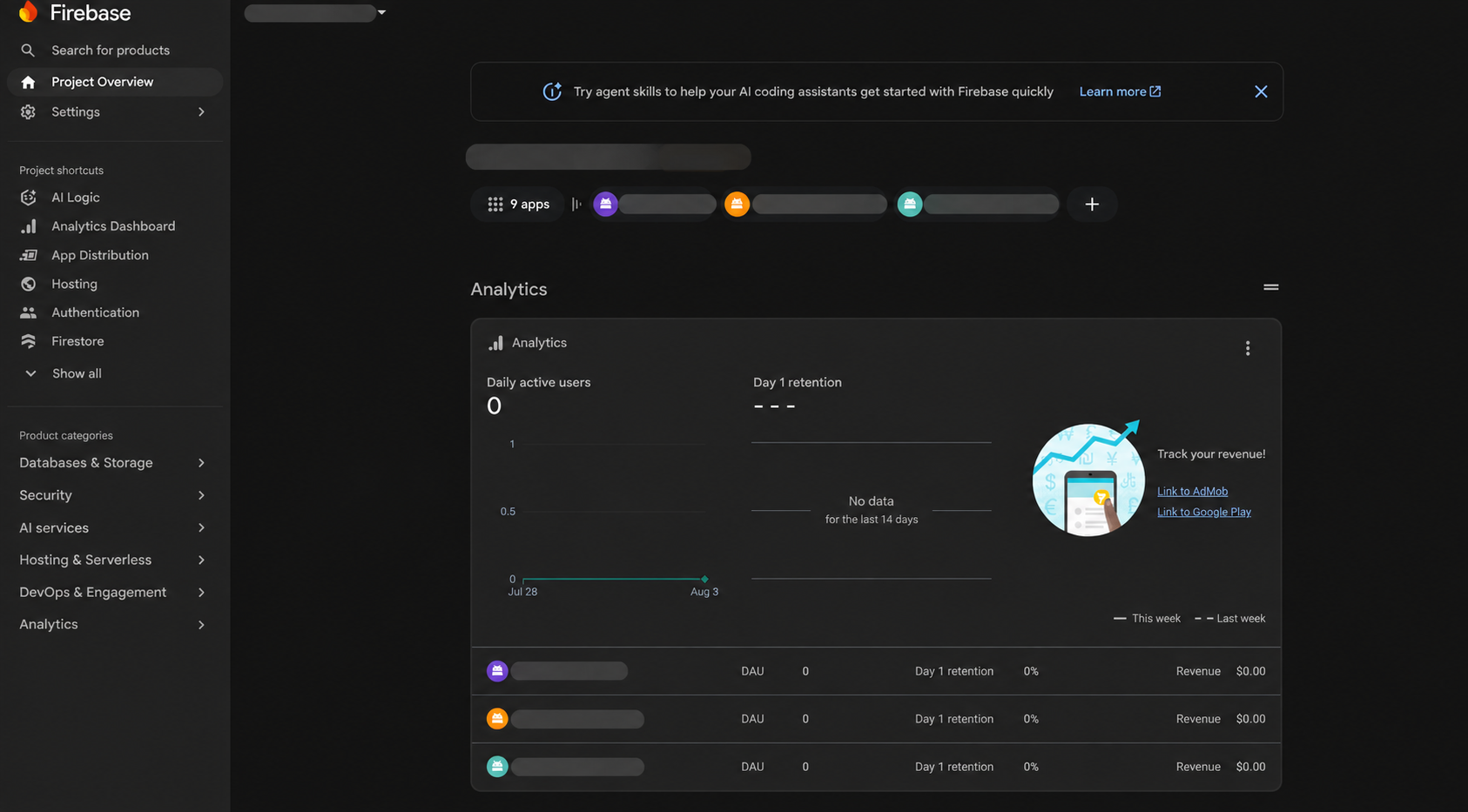Click the Project Overview home icon

[28, 82]
